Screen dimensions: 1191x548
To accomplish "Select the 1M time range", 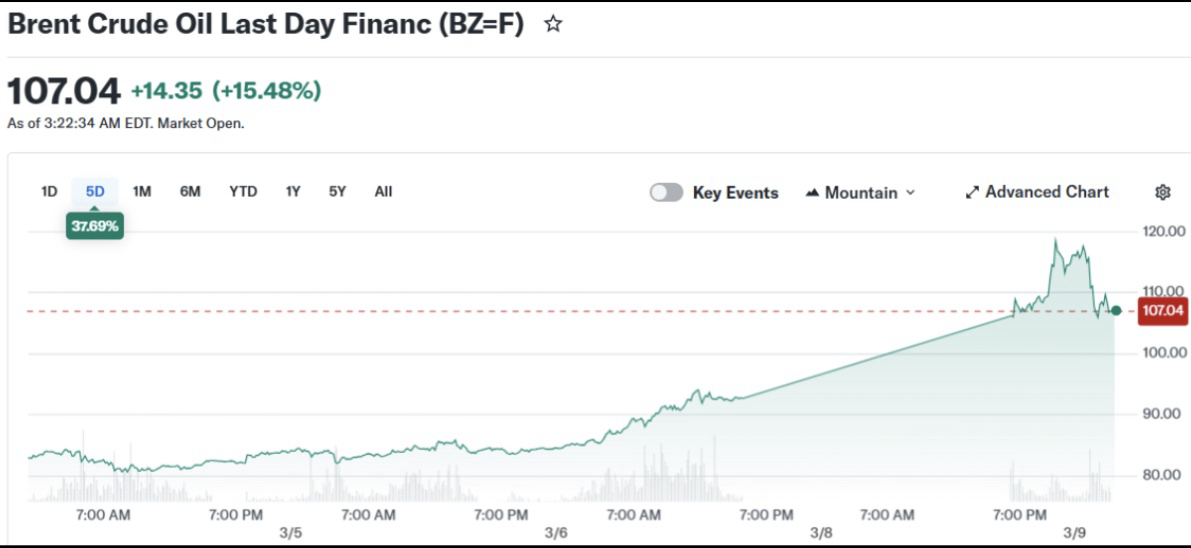I will click(x=142, y=191).
